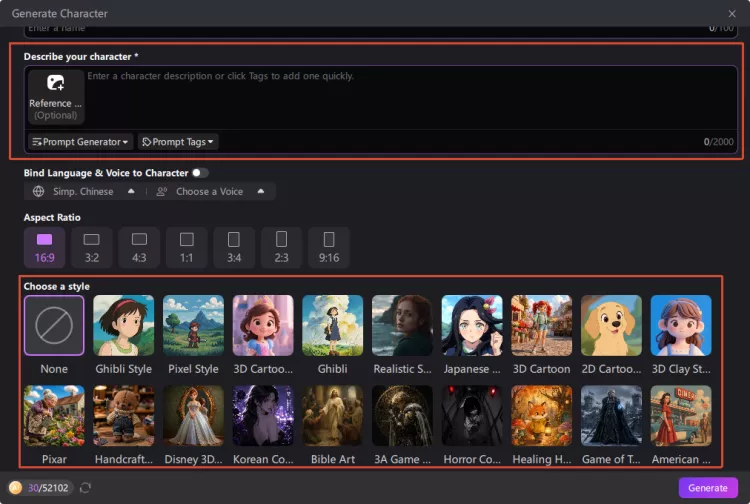Open the Choose a Voice dropdown
Screen dimensions: 750x504
(211, 191)
